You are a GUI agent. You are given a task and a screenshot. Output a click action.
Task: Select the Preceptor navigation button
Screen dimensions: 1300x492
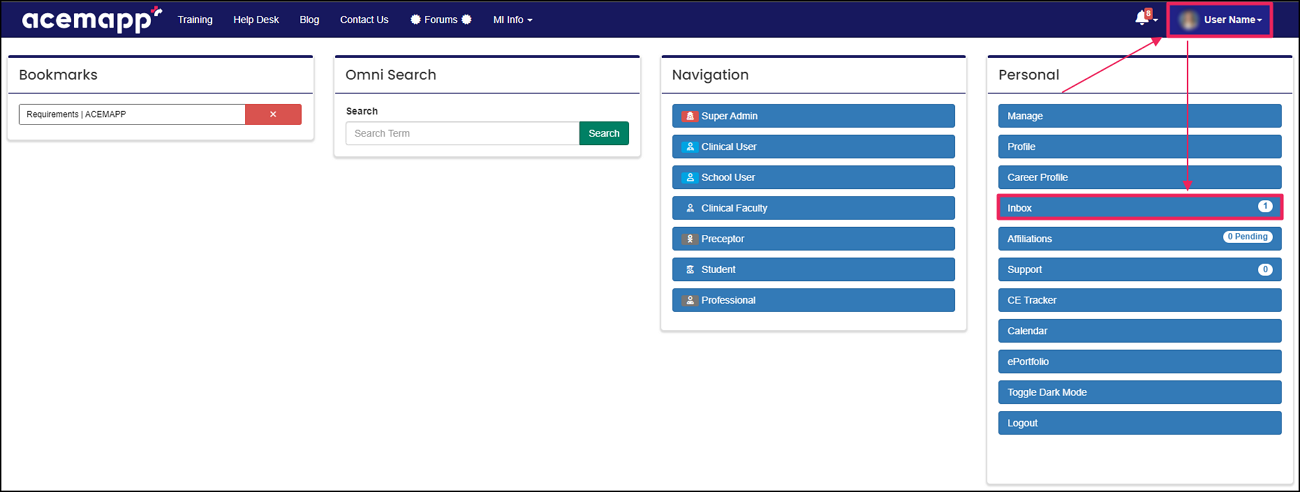click(x=813, y=239)
